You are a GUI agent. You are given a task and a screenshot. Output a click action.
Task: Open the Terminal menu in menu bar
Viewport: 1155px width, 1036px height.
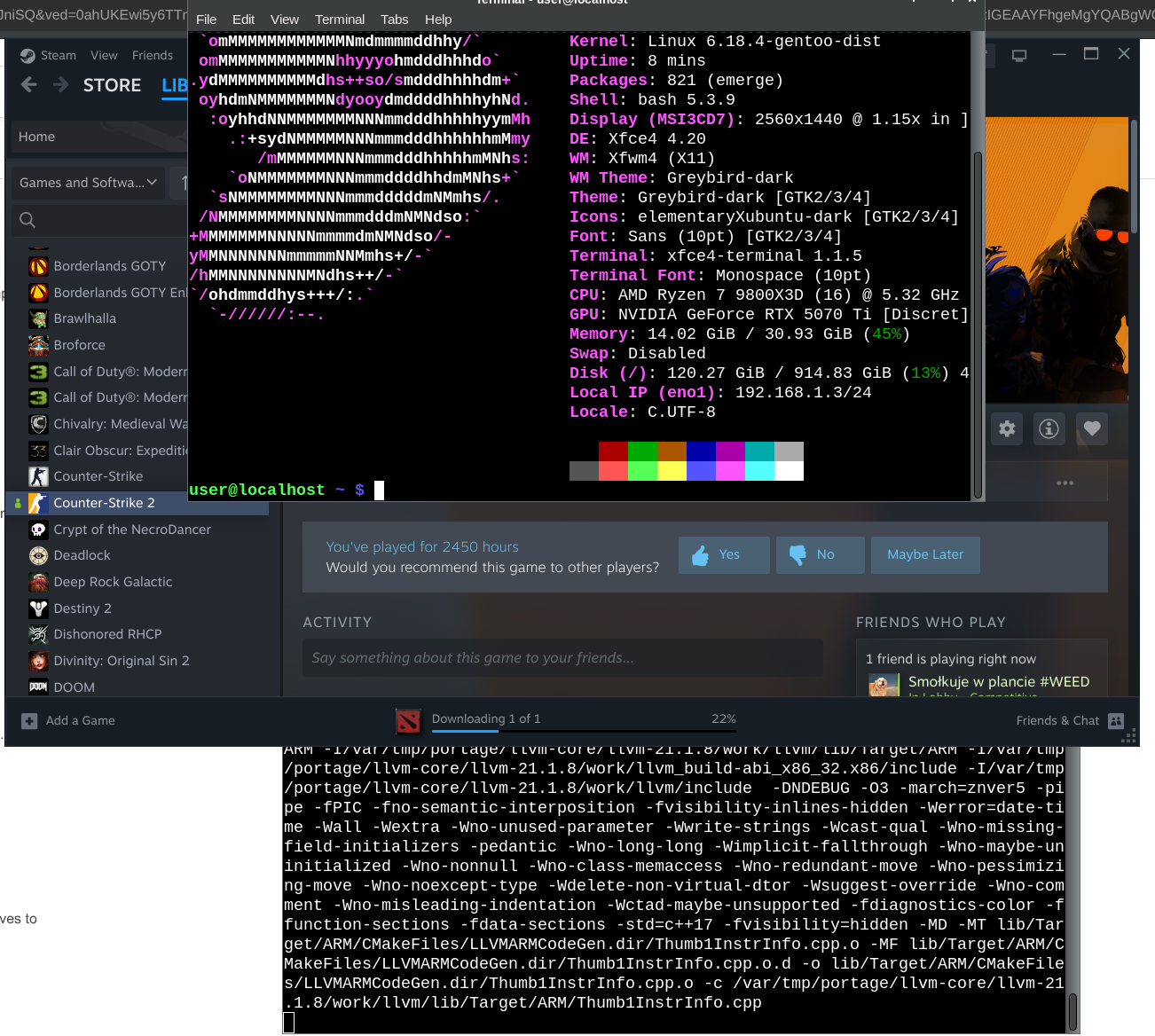tap(340, 20)
